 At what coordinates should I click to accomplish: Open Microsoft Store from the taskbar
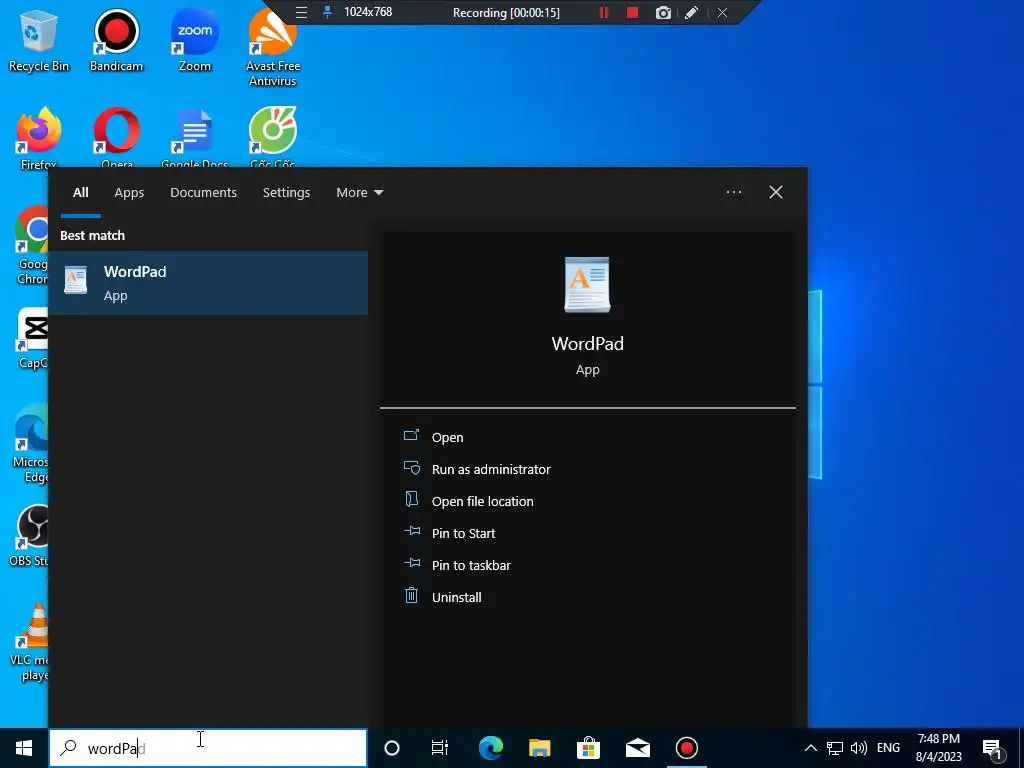[x=588, y=748]
